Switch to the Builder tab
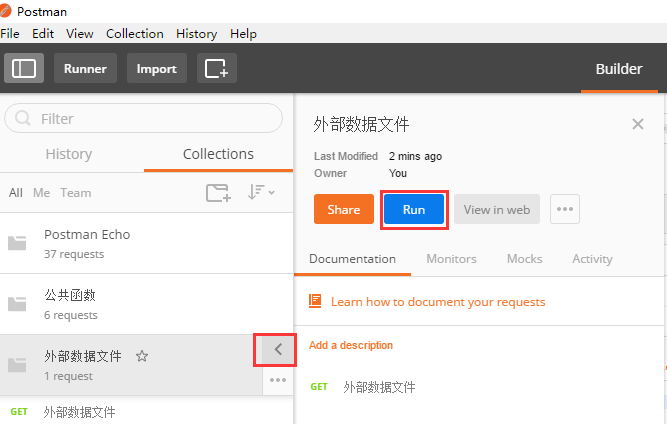The height and width of the screenshot is (424, 667). point(619,69)
